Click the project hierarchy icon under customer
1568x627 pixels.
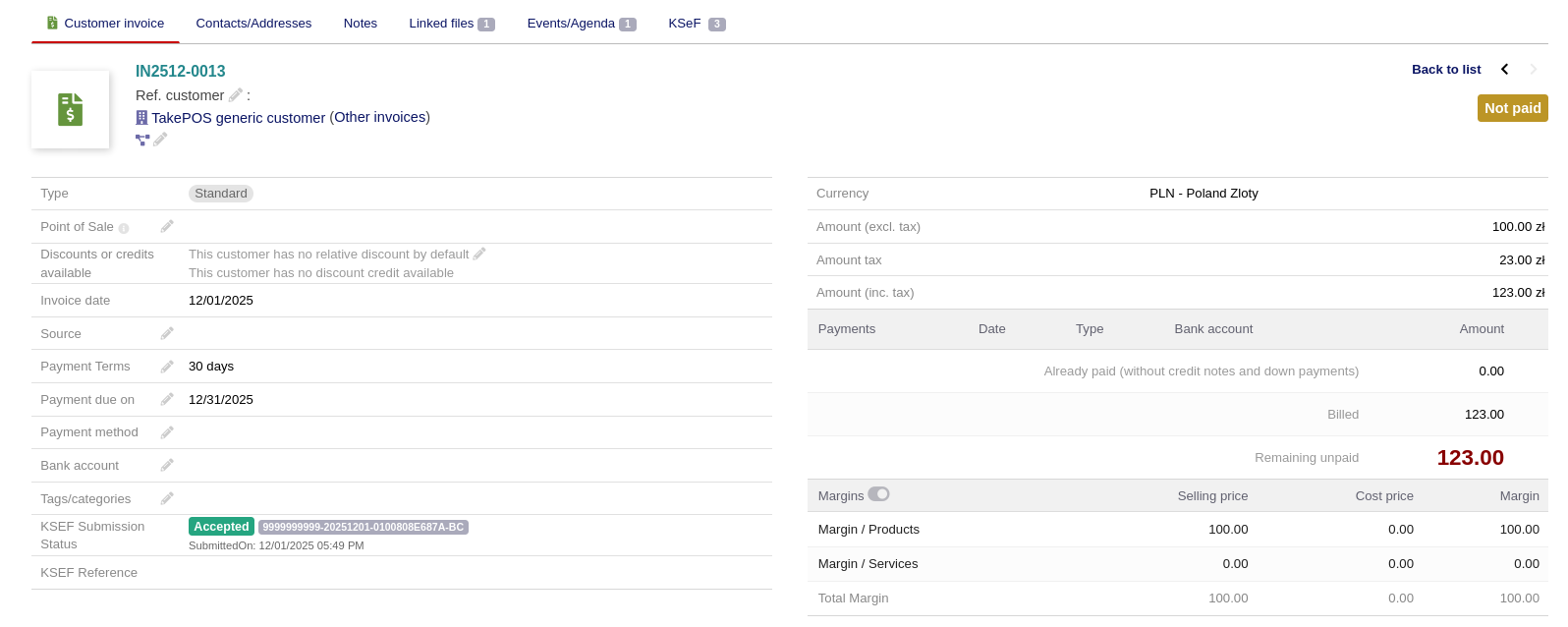tap(142, 140)
